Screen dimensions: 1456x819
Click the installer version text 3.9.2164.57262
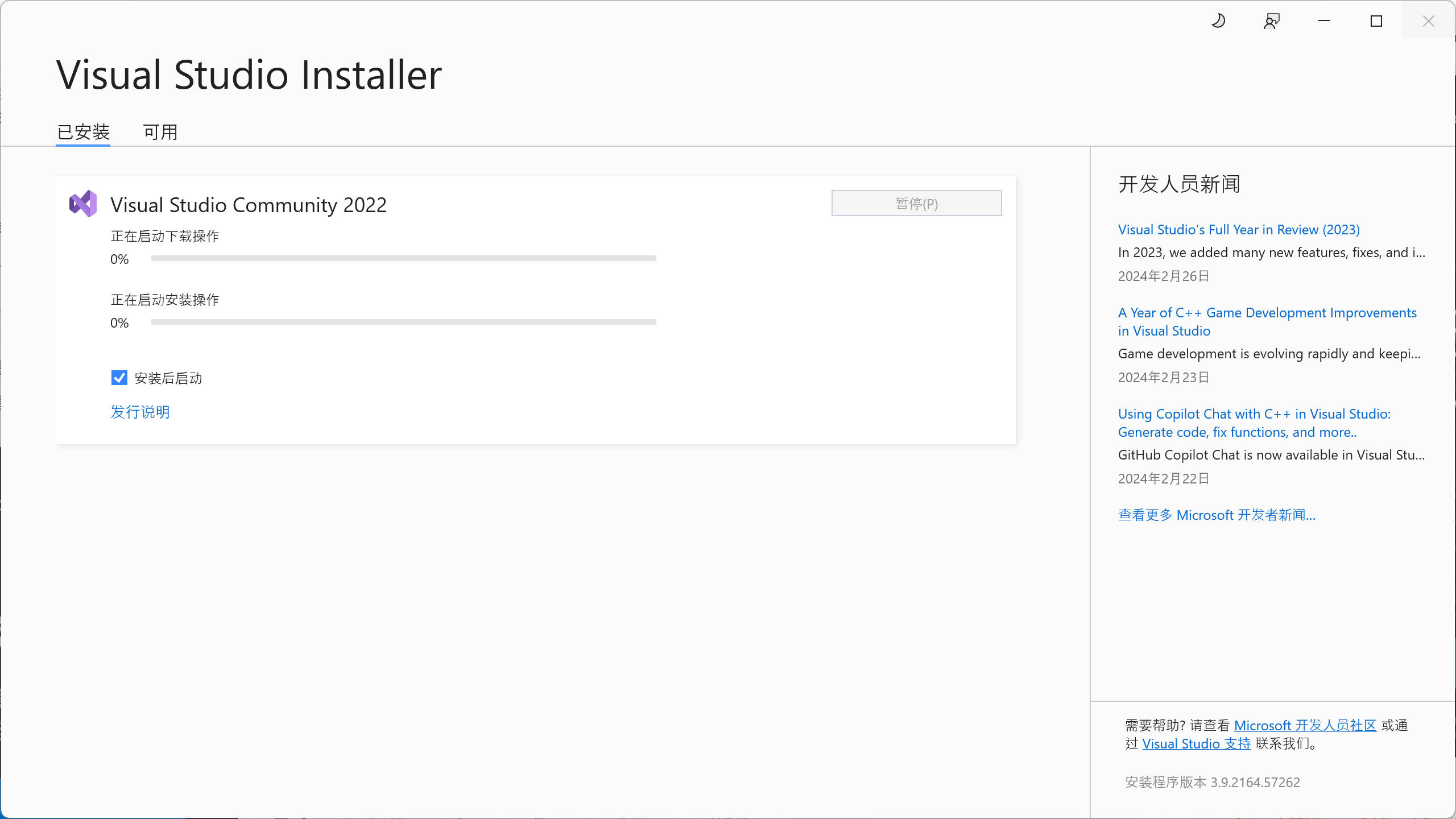point(1211,782)
